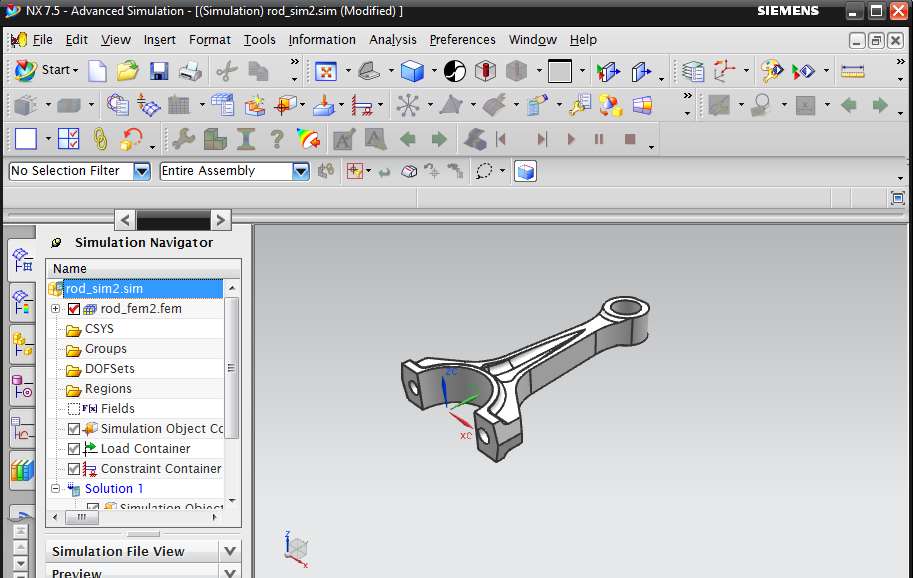Click the Print icon
This screenshot has width=913, height=578.
(x=190, y=71)
